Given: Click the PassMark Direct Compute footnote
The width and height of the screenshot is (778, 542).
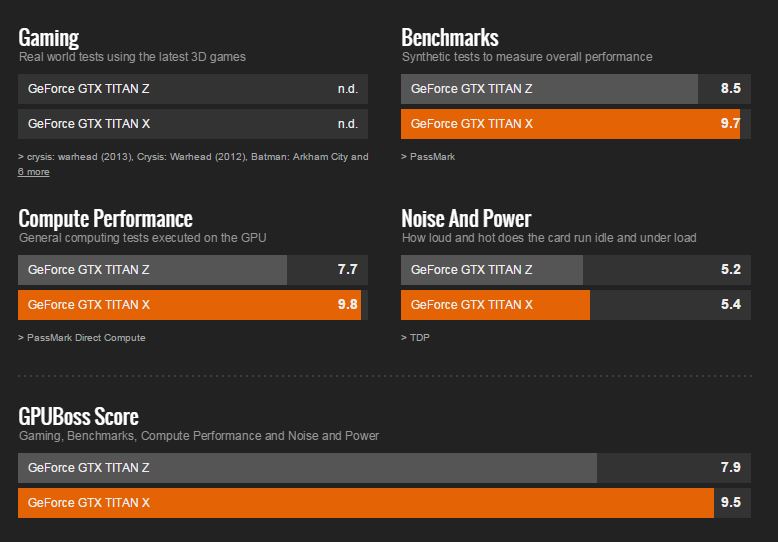Looking at the screenshot, I should (x=82, y=338).
